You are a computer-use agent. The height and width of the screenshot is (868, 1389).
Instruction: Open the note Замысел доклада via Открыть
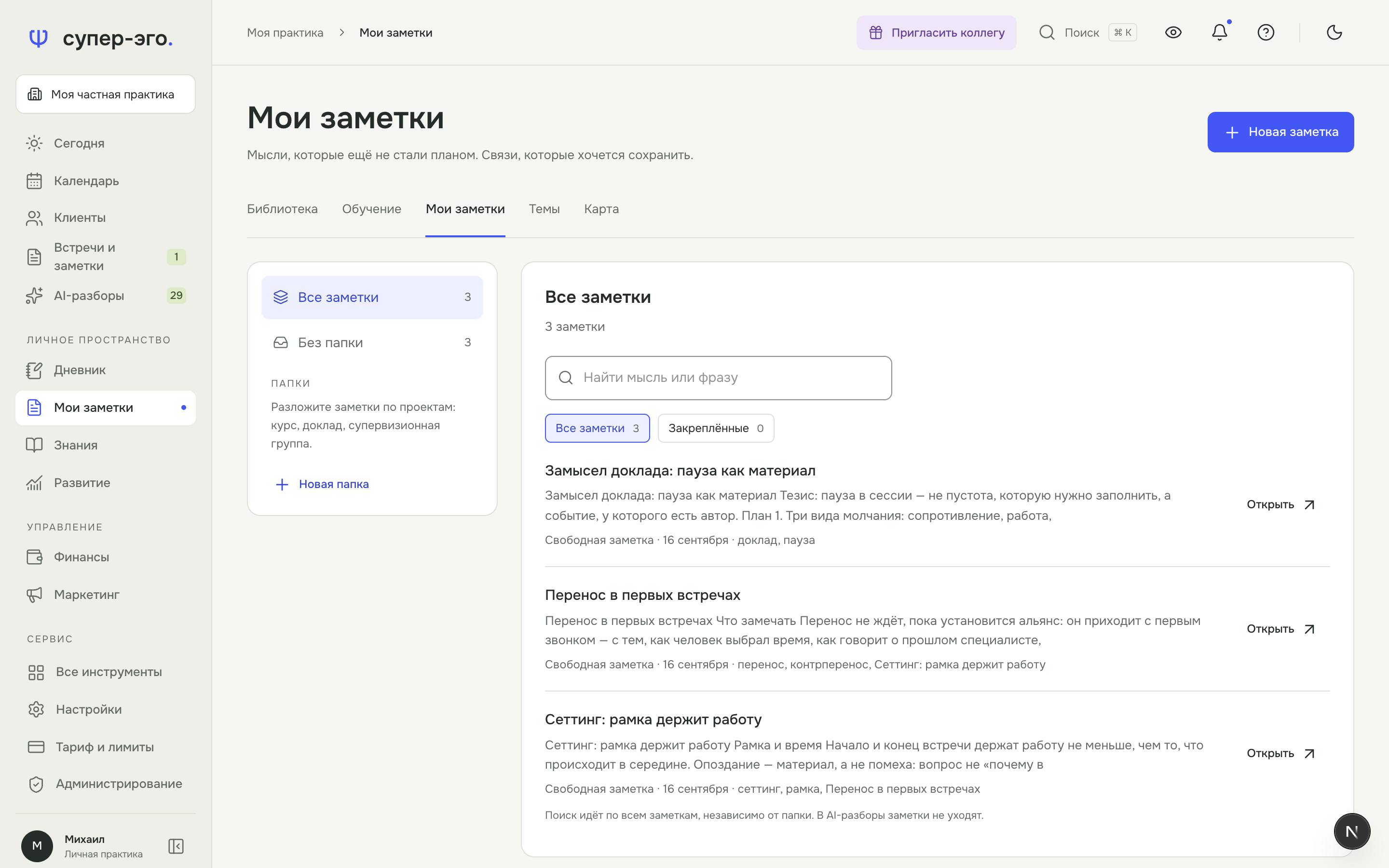(x=1280, y=504)
